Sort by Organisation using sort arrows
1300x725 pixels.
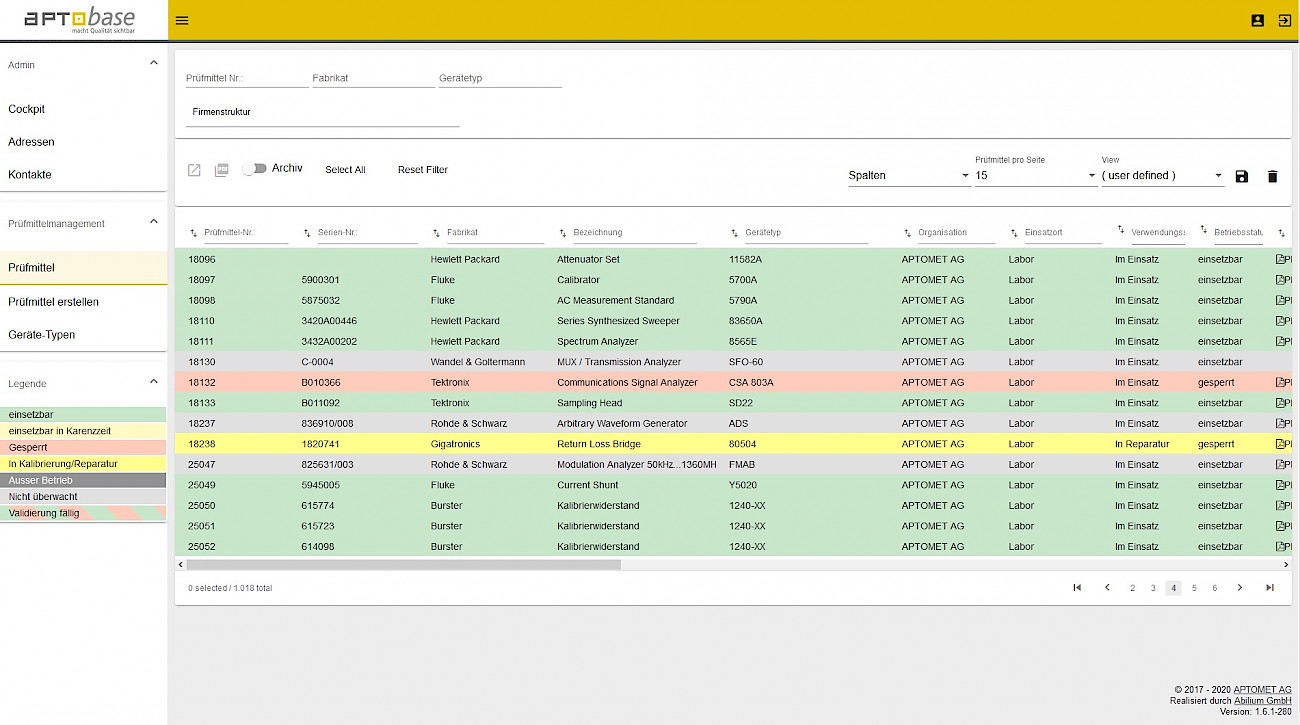(907, 233)
